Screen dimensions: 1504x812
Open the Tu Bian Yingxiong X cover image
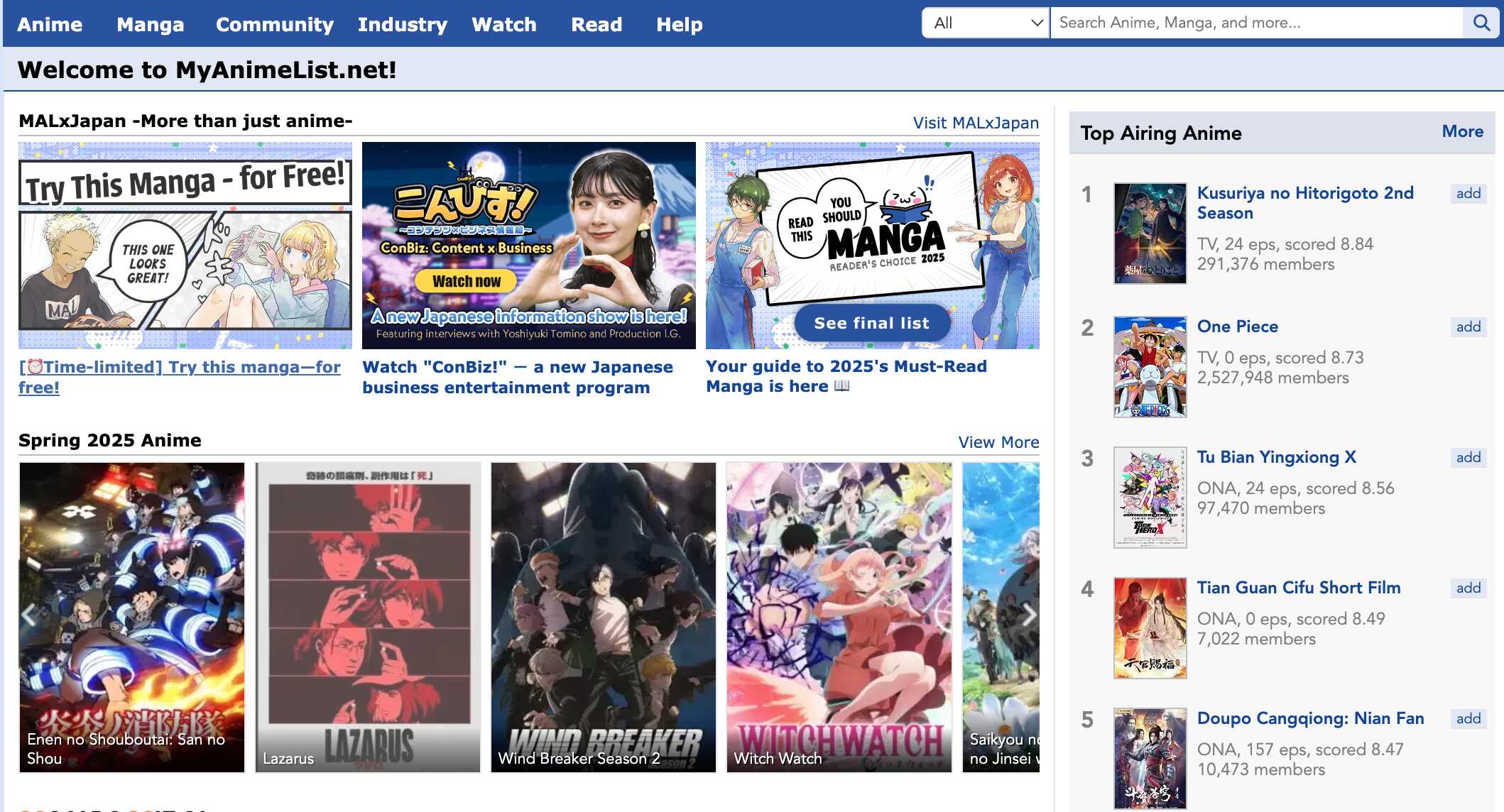coord(1150,497)
